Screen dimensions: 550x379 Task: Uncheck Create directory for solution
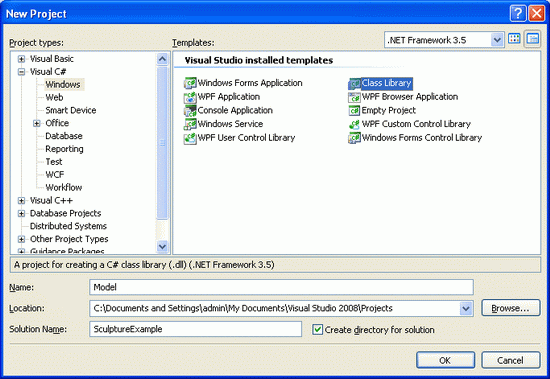(317, 330)
